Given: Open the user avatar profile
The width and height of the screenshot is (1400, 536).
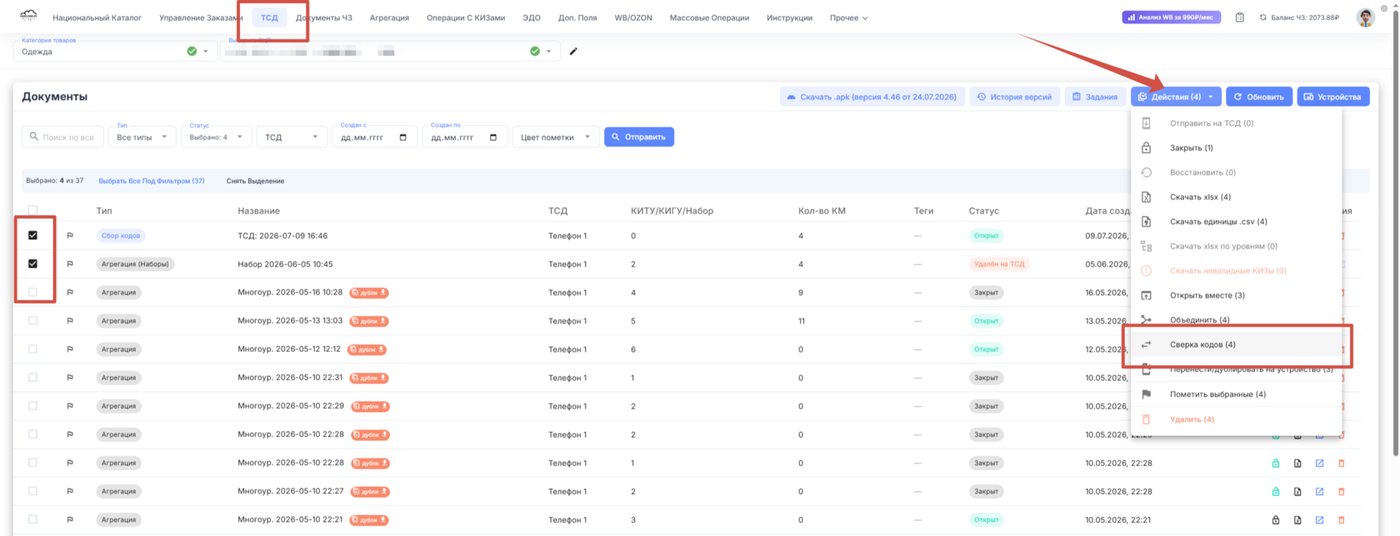Looking at the screenshot, I should click(1365, 18).
